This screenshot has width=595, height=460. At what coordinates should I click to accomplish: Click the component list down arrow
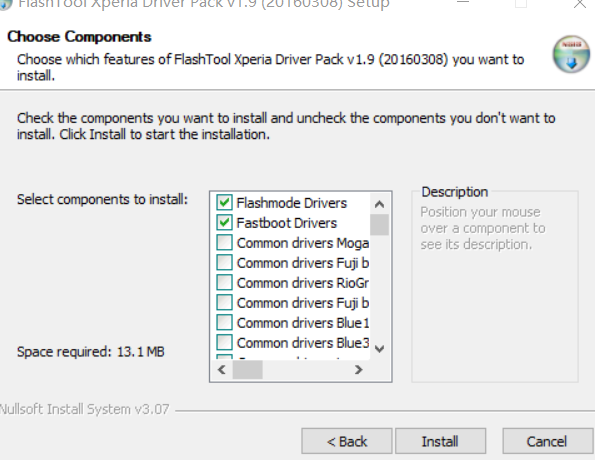coord(379,348)
